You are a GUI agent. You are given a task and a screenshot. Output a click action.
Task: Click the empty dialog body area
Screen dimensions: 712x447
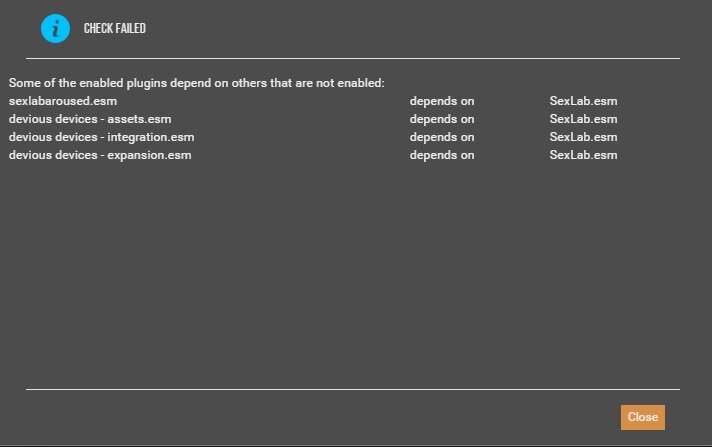pos(353,273)
